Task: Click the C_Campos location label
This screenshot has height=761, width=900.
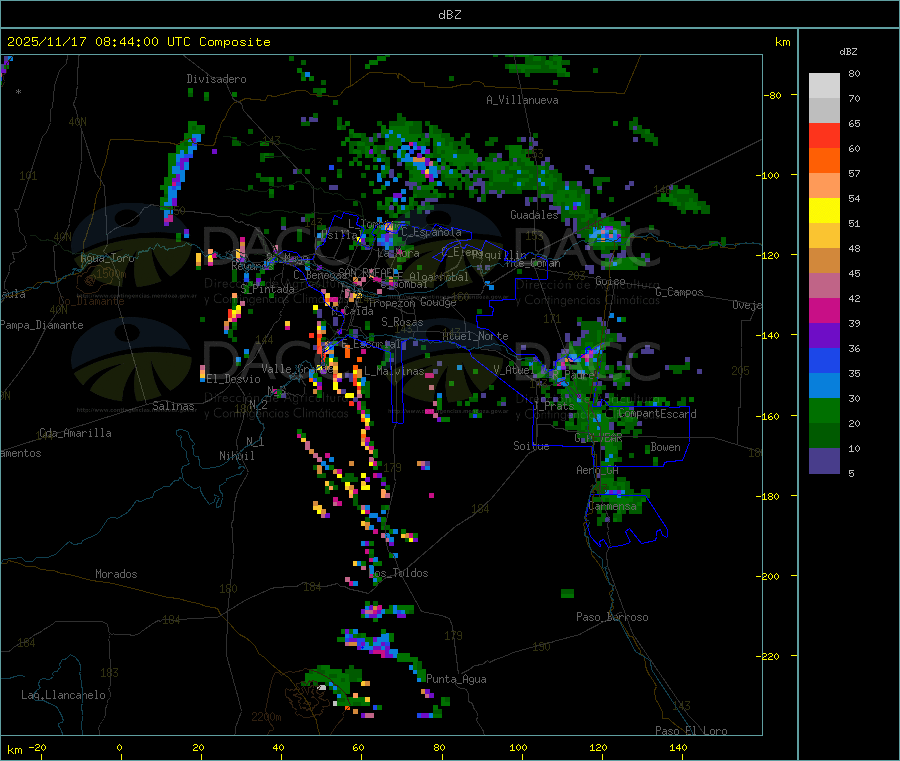Action: (679, 292)
